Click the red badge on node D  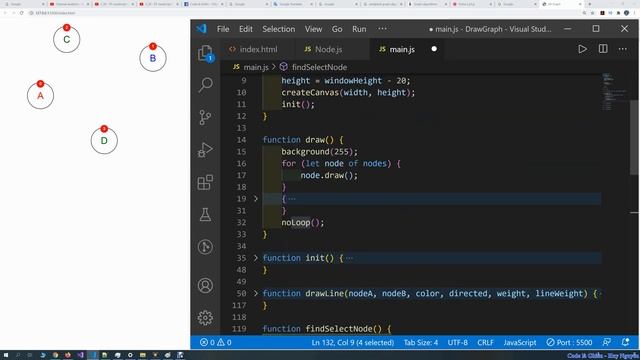104,129
